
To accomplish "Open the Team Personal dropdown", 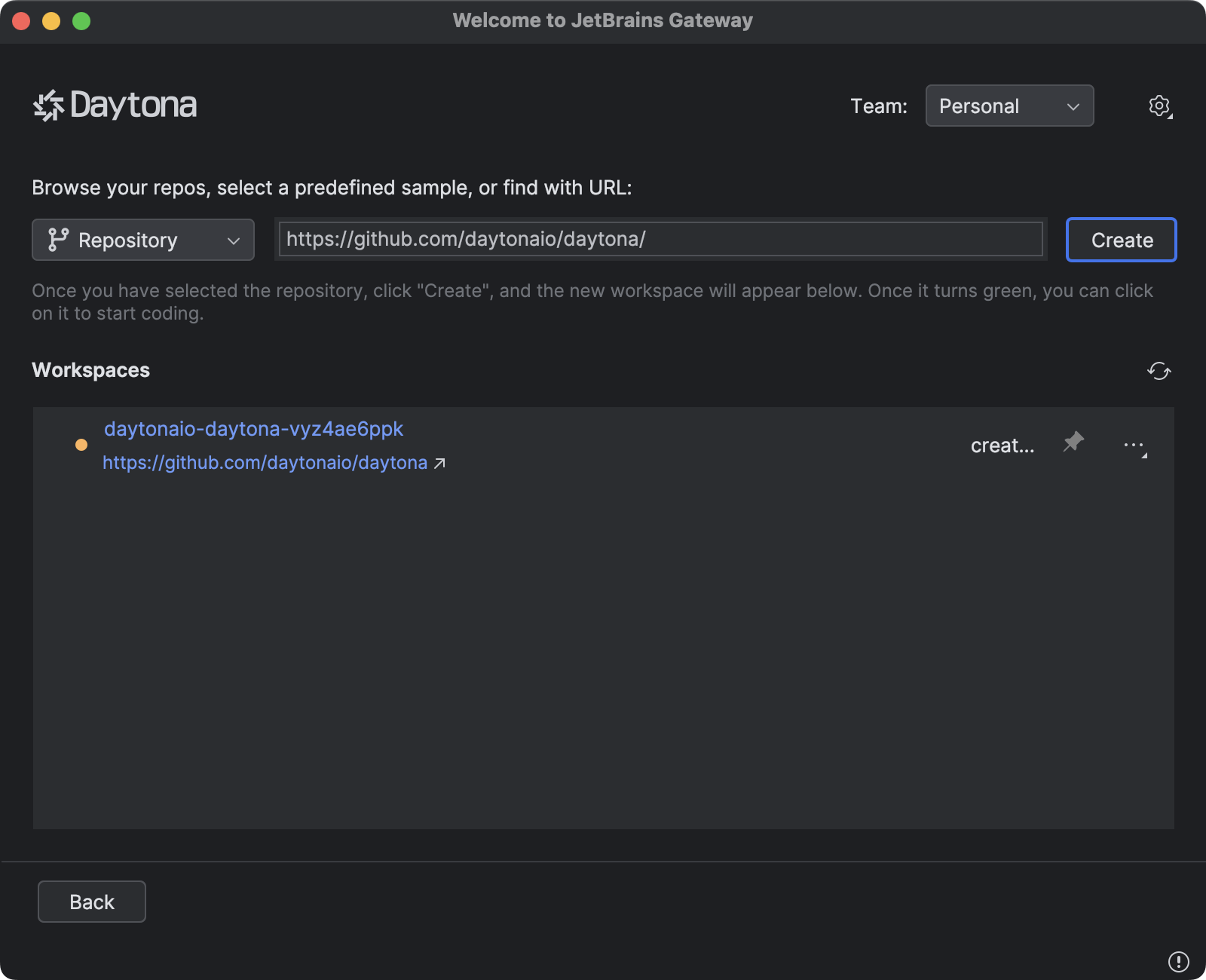I will point(1009,106).
